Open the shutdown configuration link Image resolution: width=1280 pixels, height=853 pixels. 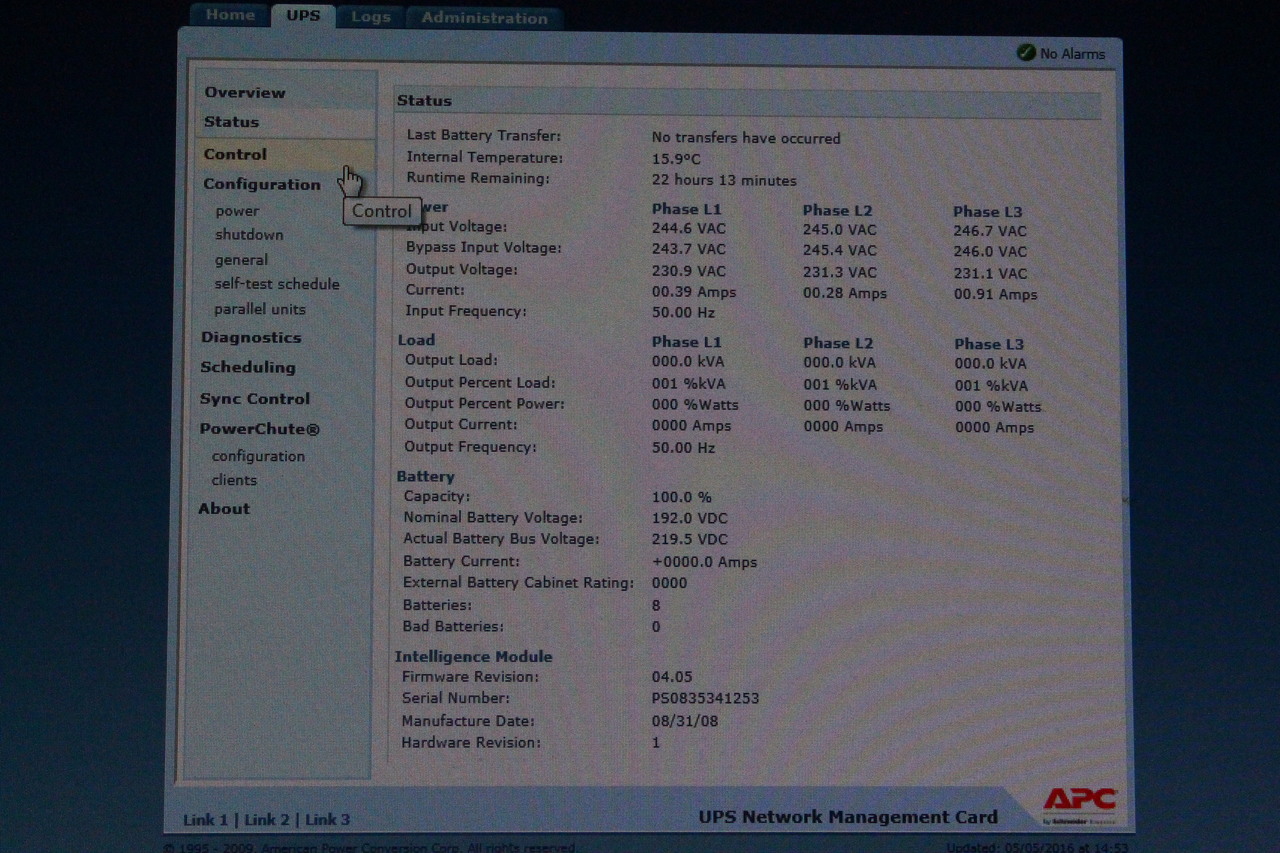coord(249,235)
